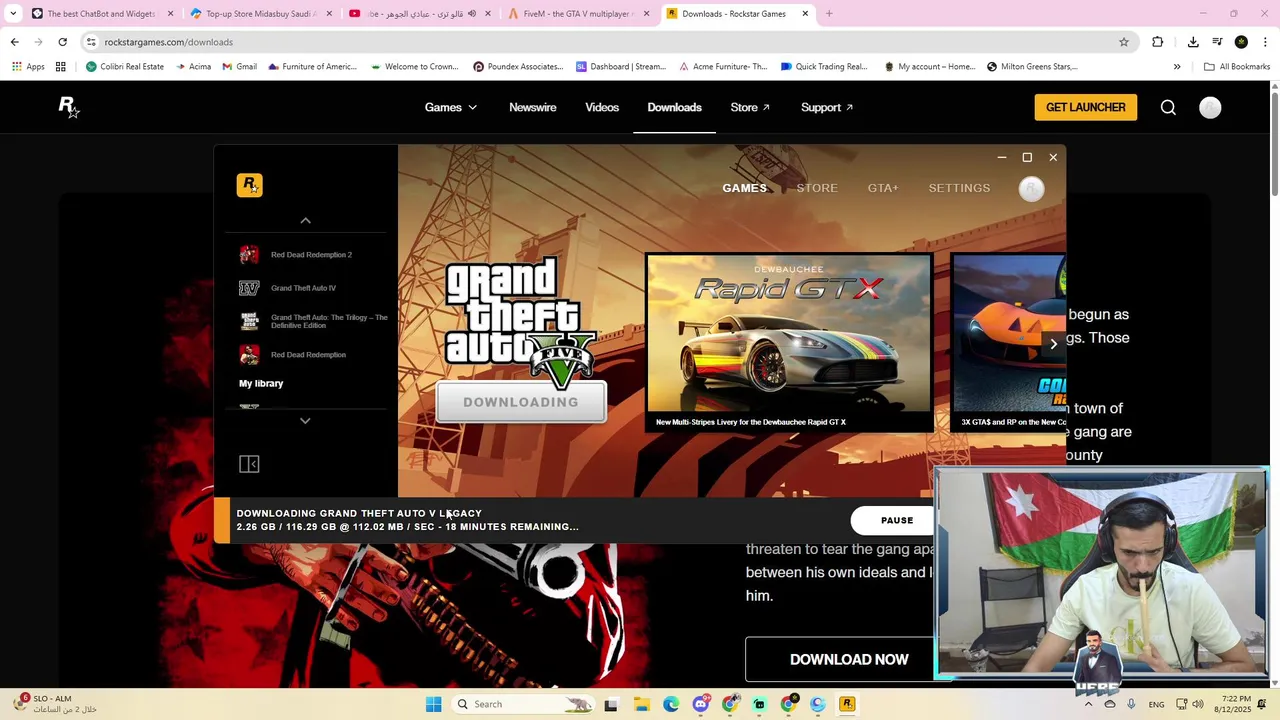The height and width of the screenshot is (720, 1280).
Task: Switch to The best ChatBot and Widgets tab
Action: (x=101, y=14)
